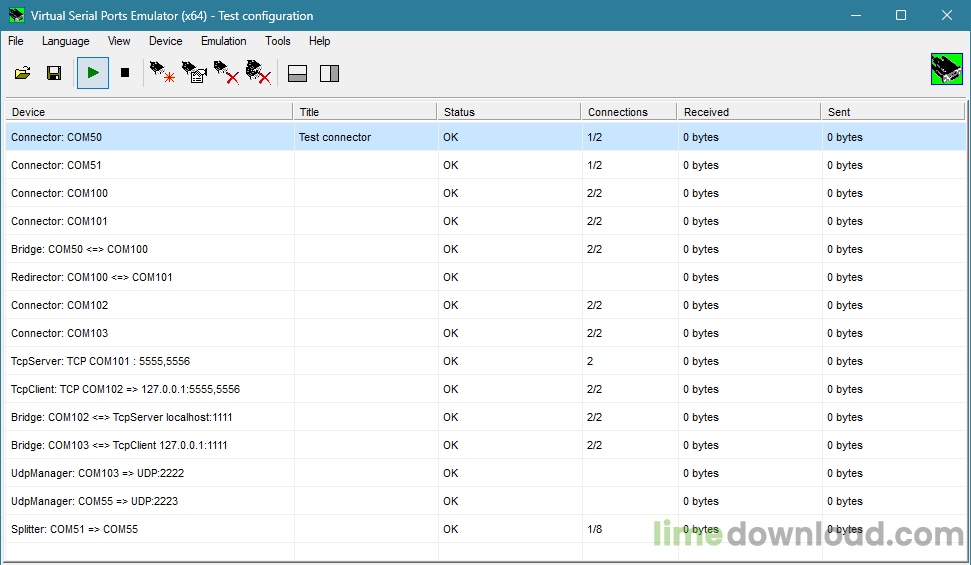This screenshot has height=565, width=971.
Task: Select the Splitter: COM51 => COM55 row
Action: click(x=75, y=529)
